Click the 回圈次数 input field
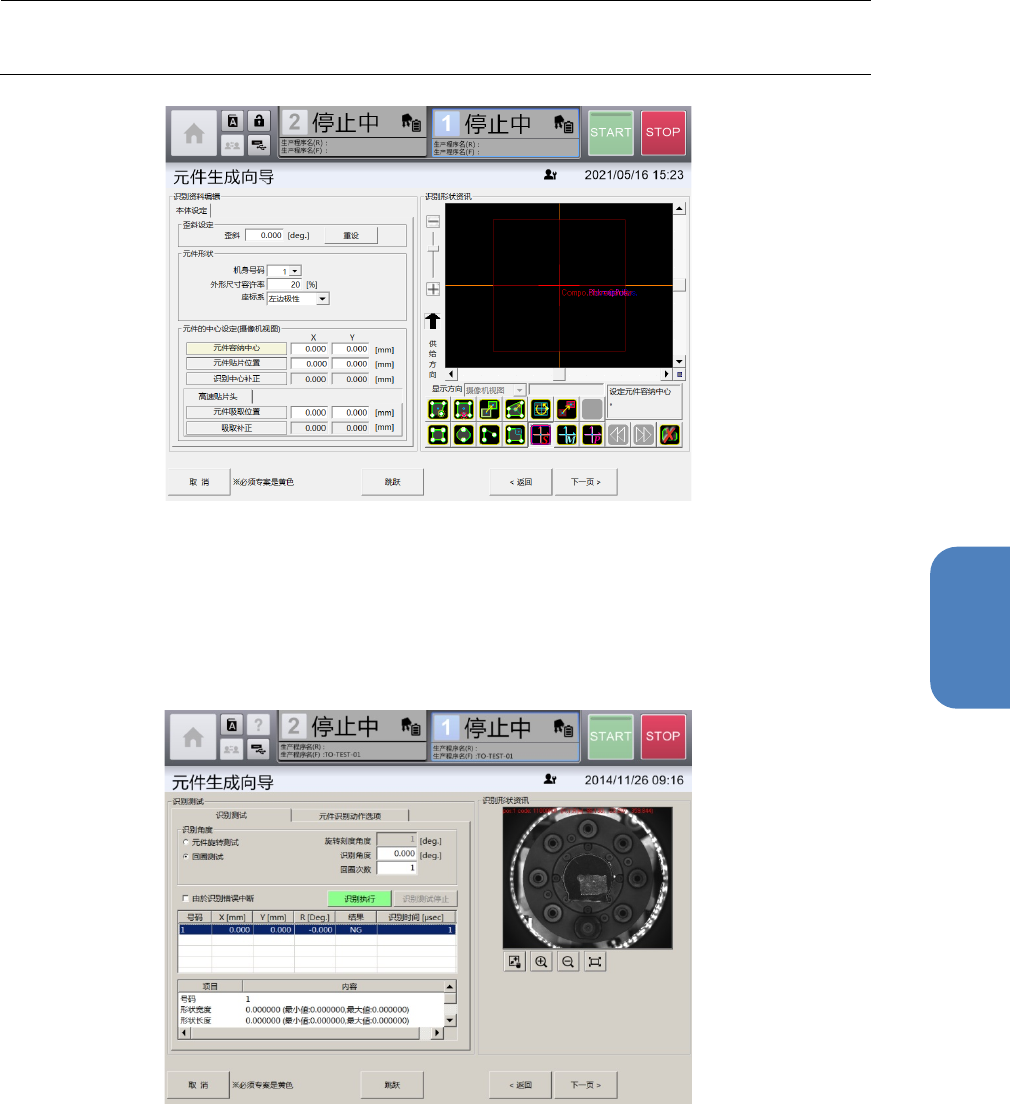Viewport: 1010px width, 1104px height. click(397, 869)
